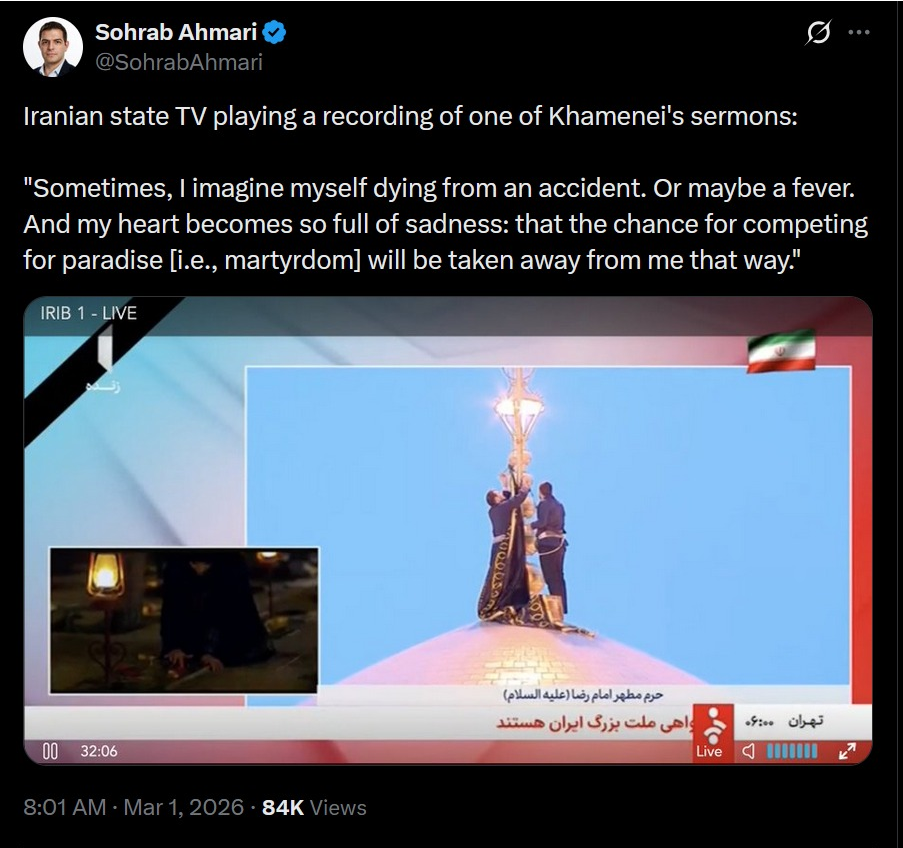Image resolution: width=903 pixels, height=848 pixels.
Task: Click the tweet text about Khamenei's sermons
Action: point(445,188)
